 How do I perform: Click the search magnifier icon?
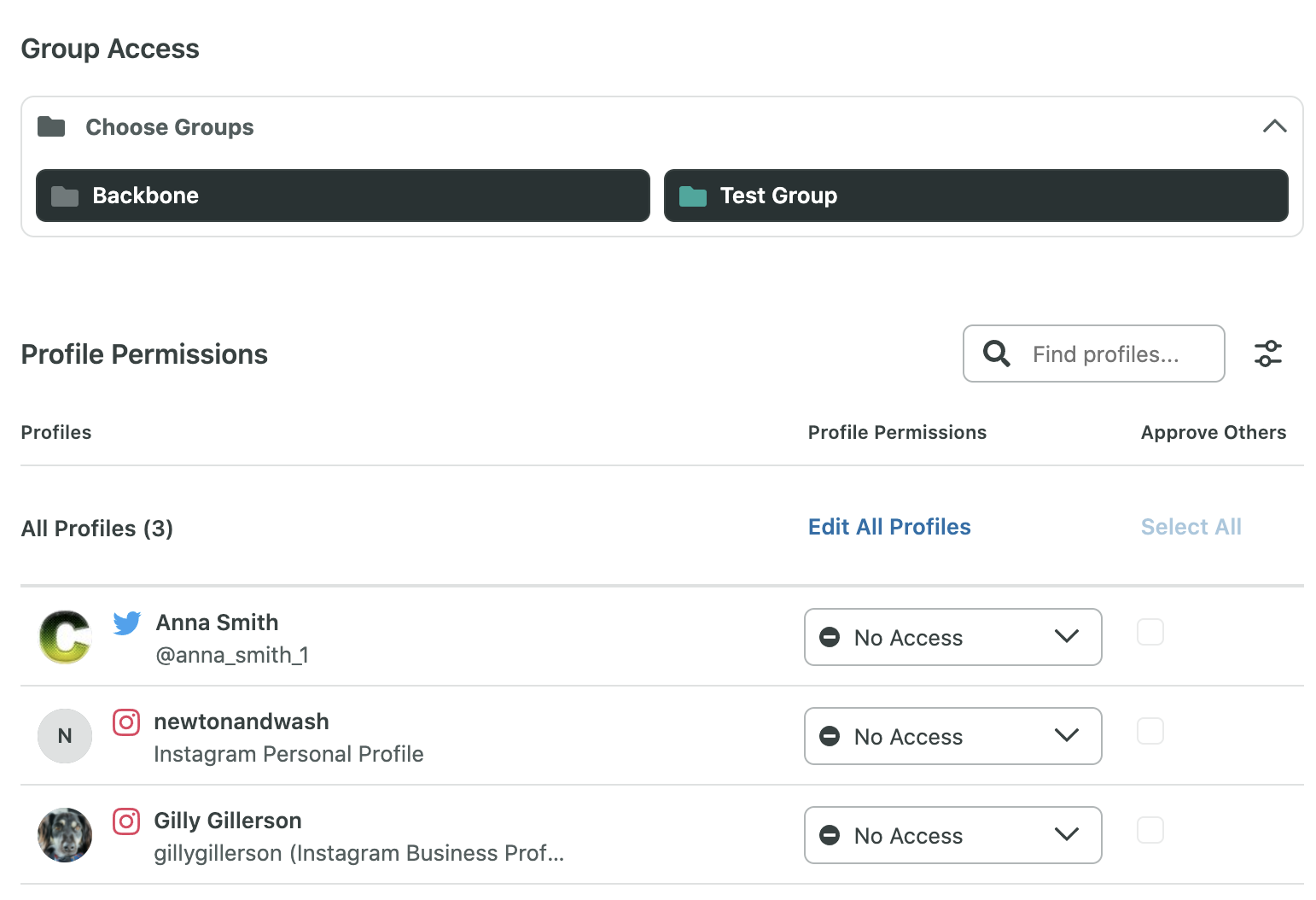point(997,354)
